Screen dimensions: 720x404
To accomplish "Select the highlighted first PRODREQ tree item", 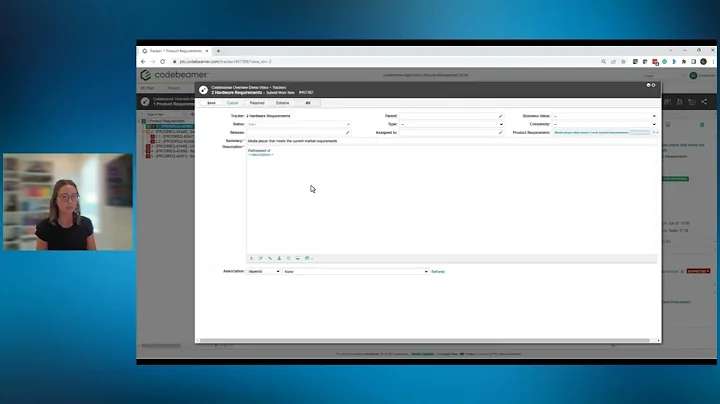I will point(170,126).
